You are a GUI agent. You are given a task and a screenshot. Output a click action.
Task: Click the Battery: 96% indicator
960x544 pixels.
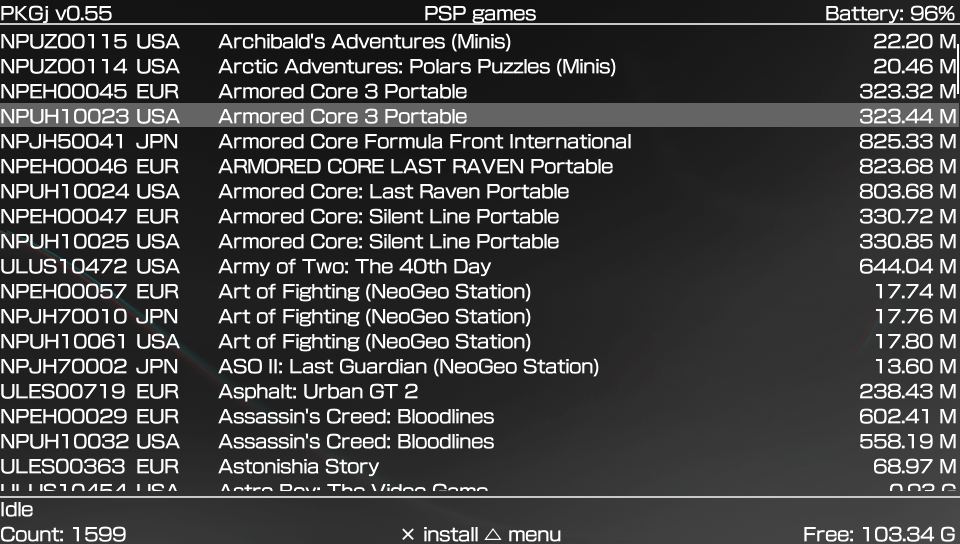point(889,13)
